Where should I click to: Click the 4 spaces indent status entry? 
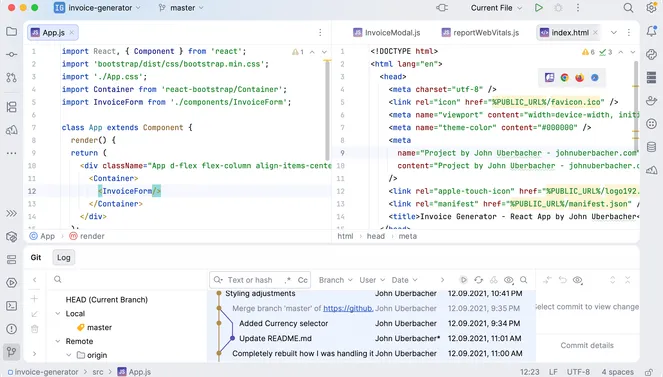click(617, 372)
